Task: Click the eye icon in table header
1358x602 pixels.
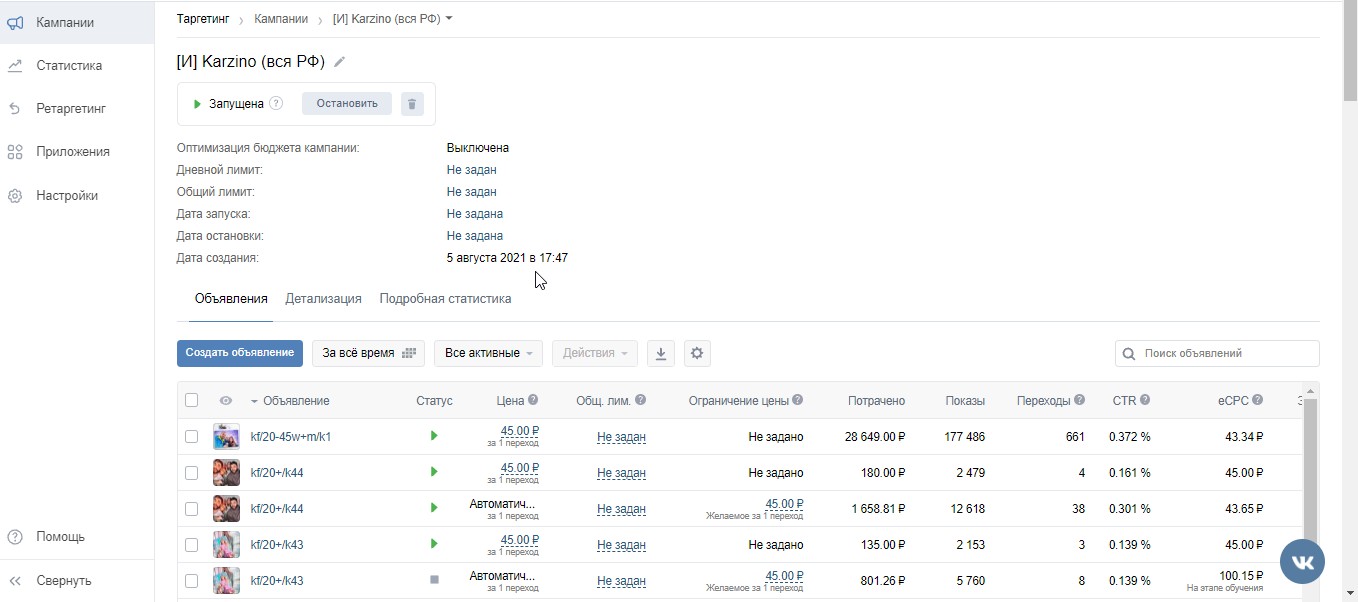Action: pyautogui.click(x=226, y=401)
